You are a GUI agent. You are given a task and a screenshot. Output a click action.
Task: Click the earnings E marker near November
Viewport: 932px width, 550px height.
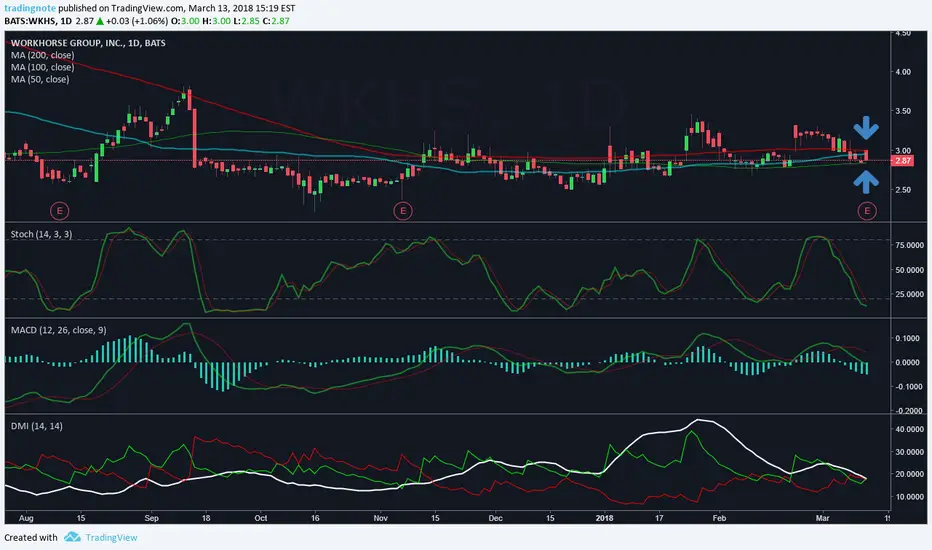403,210
